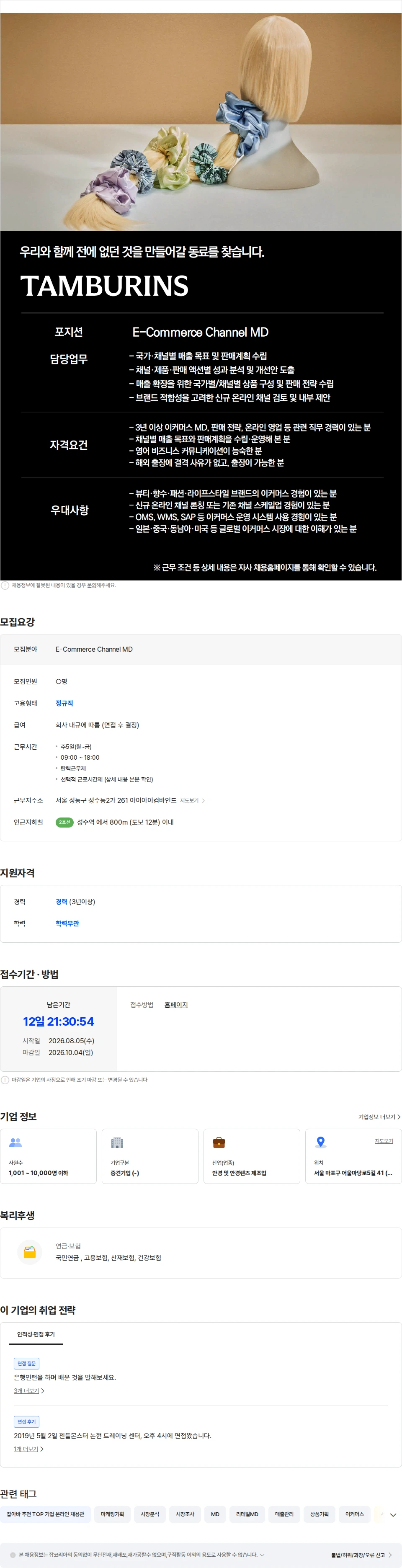Click the 서울 마포구 어울마당로5길 41 address
402x1568 pixels.
[x=353, y=1173]
